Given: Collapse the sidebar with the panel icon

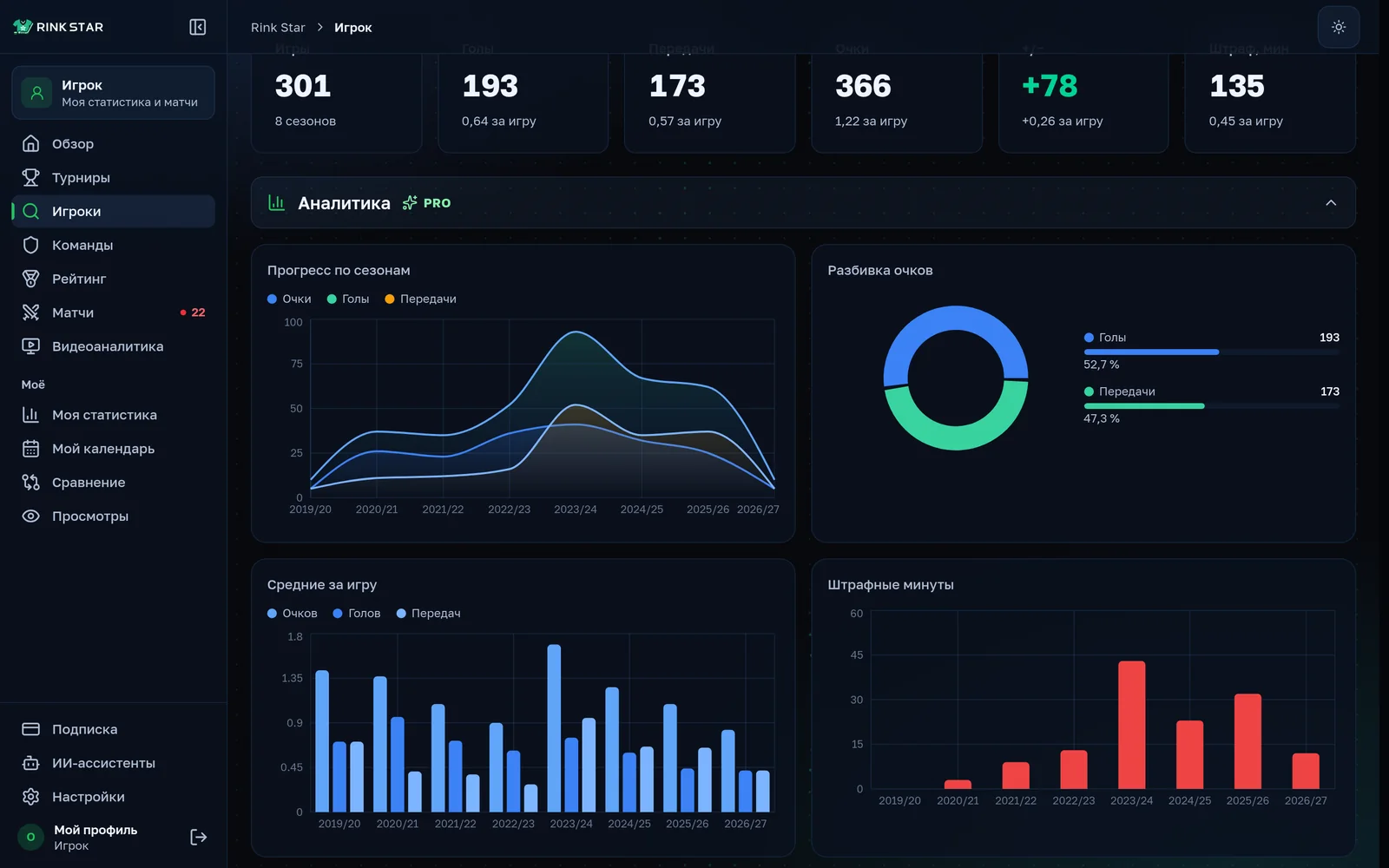Looking at the screenshot, I should point(198,27).
